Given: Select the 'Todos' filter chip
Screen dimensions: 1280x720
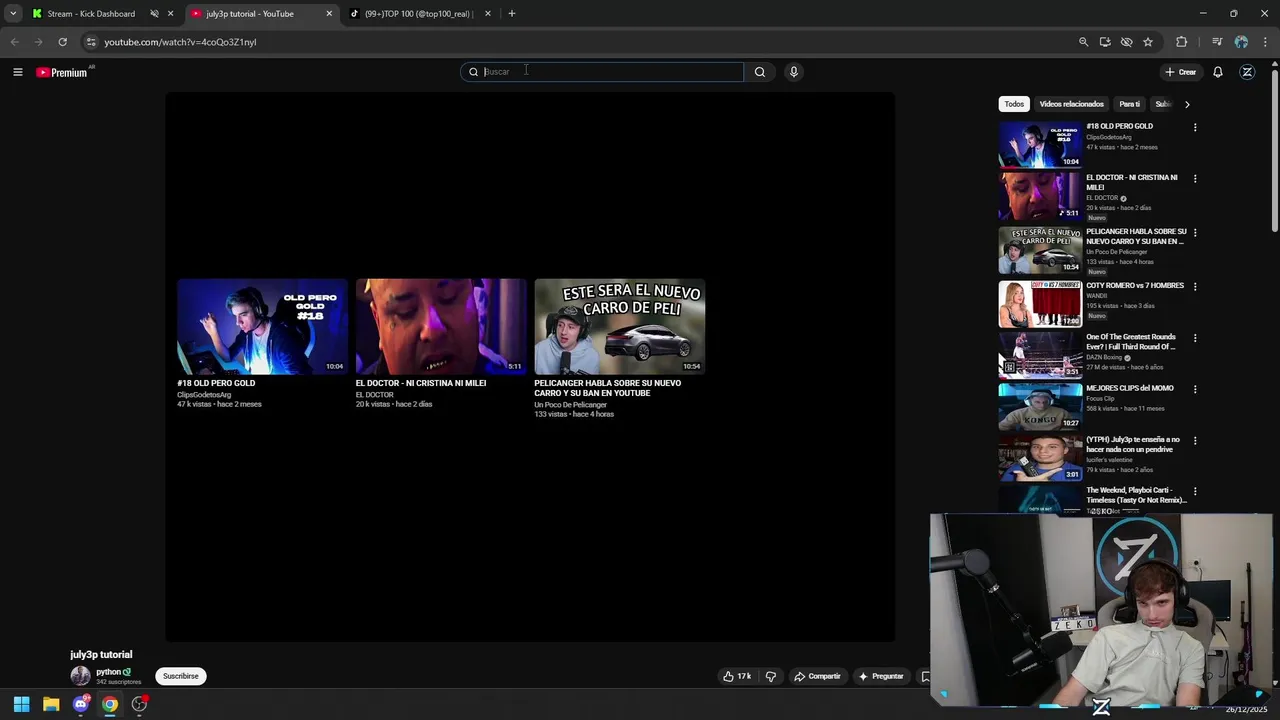Looking at the screenshot, I should [x=1014, y=104].
